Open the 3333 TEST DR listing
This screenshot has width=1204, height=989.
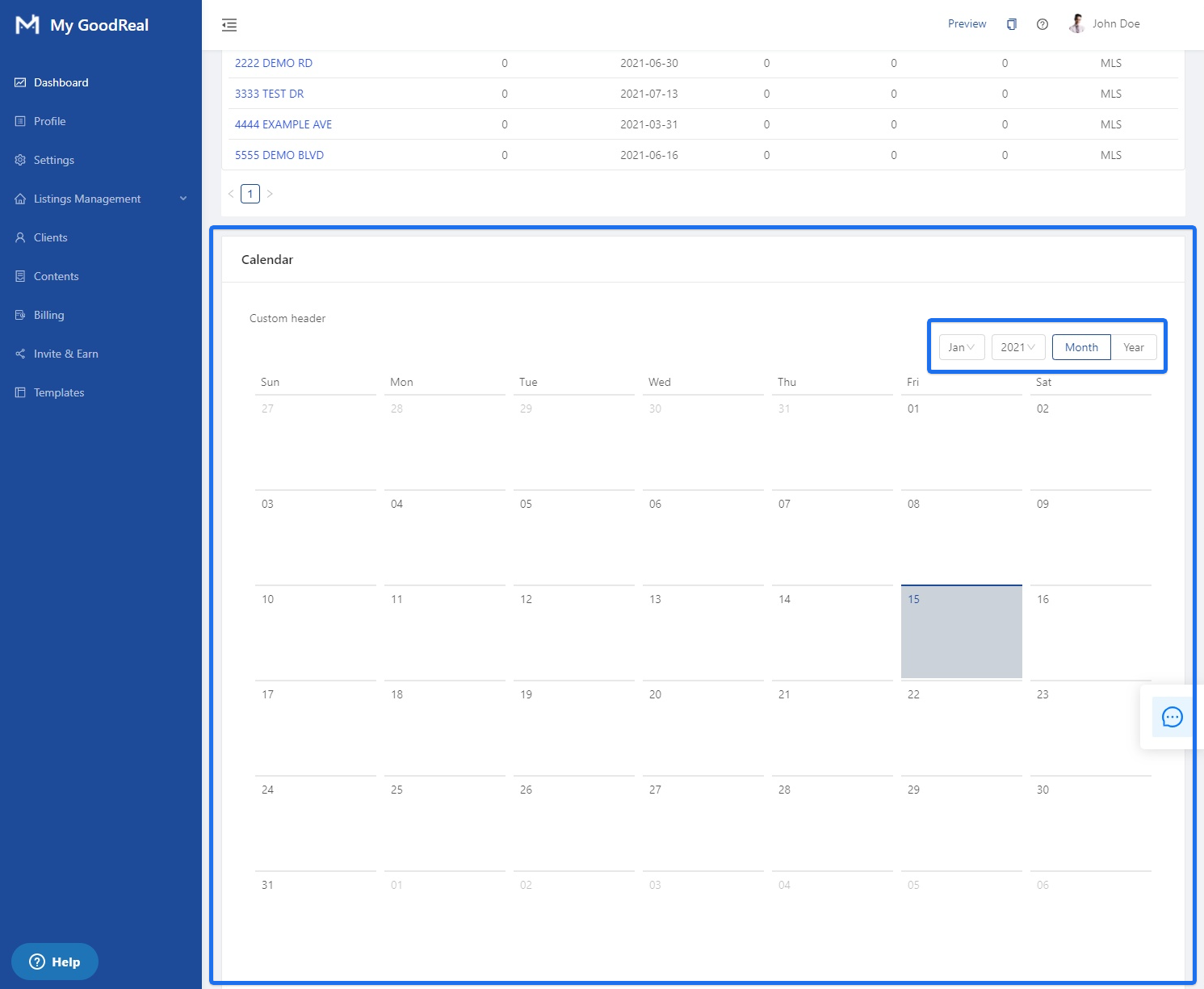click(x=269, y=93)
